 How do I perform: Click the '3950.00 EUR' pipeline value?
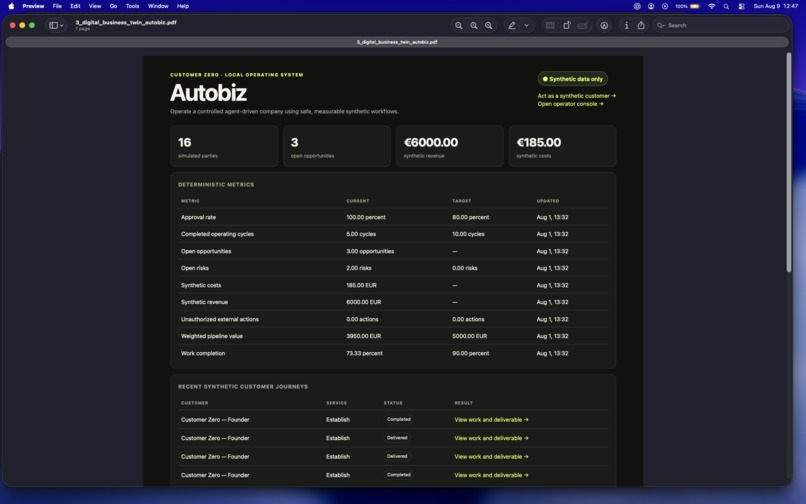pos(363,336)
